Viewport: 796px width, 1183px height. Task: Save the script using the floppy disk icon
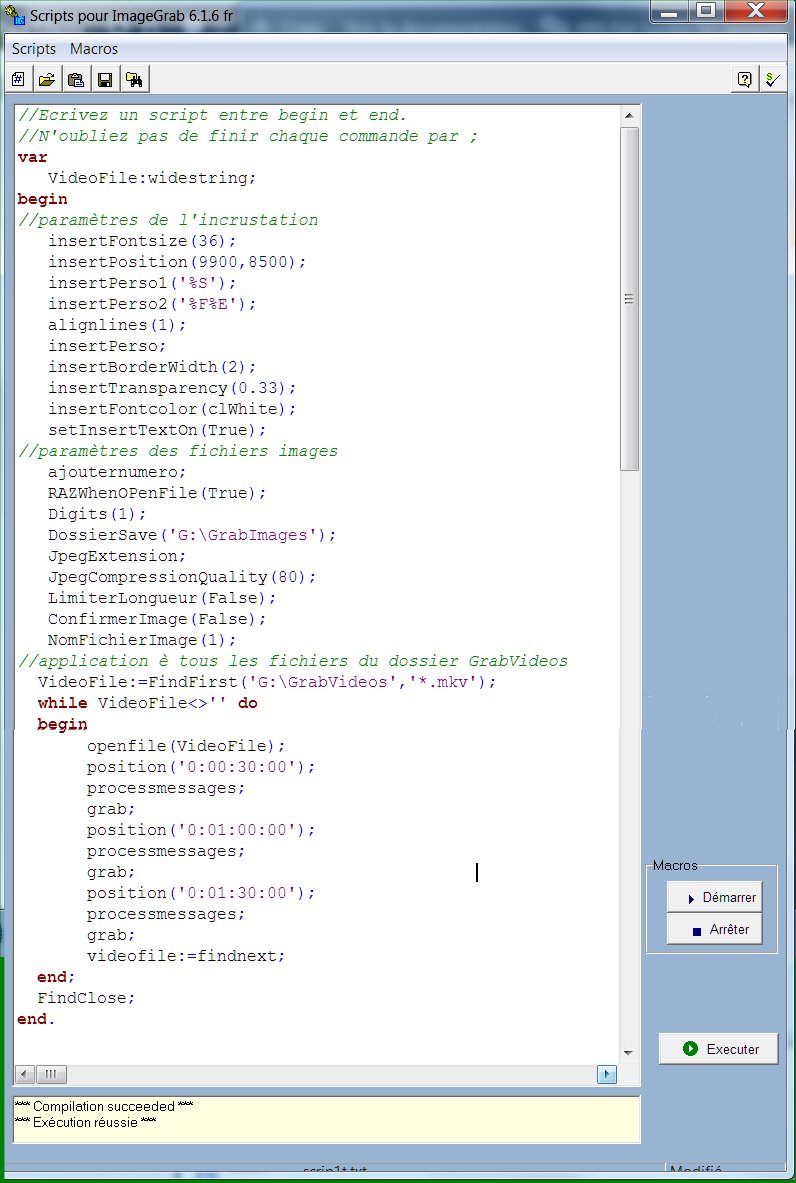104,80
